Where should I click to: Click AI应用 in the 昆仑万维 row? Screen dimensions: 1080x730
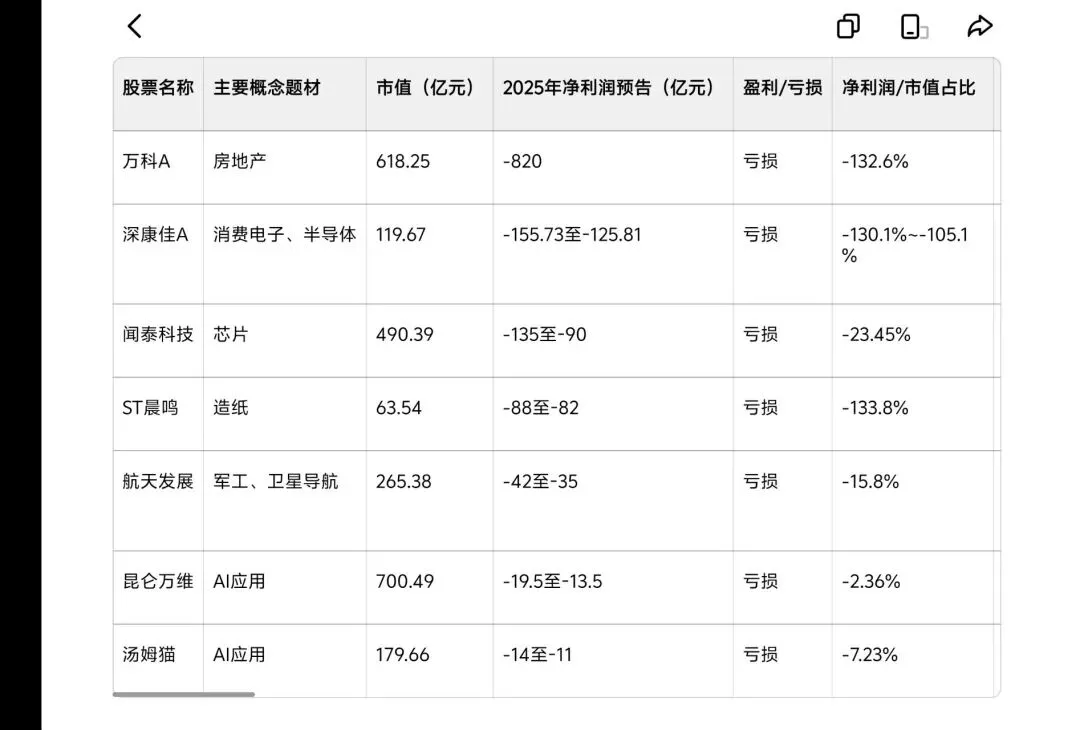[240, 581]
